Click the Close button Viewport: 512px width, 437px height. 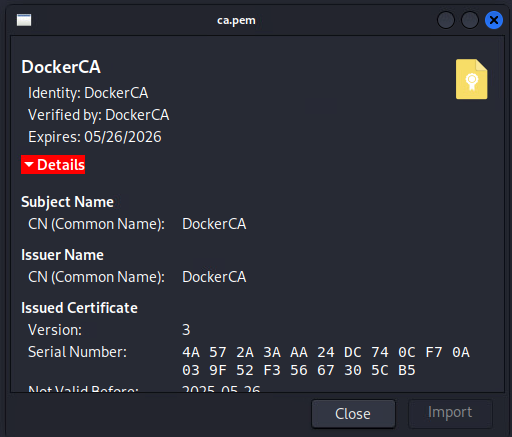pyautogui.click(x=353, y=414)
